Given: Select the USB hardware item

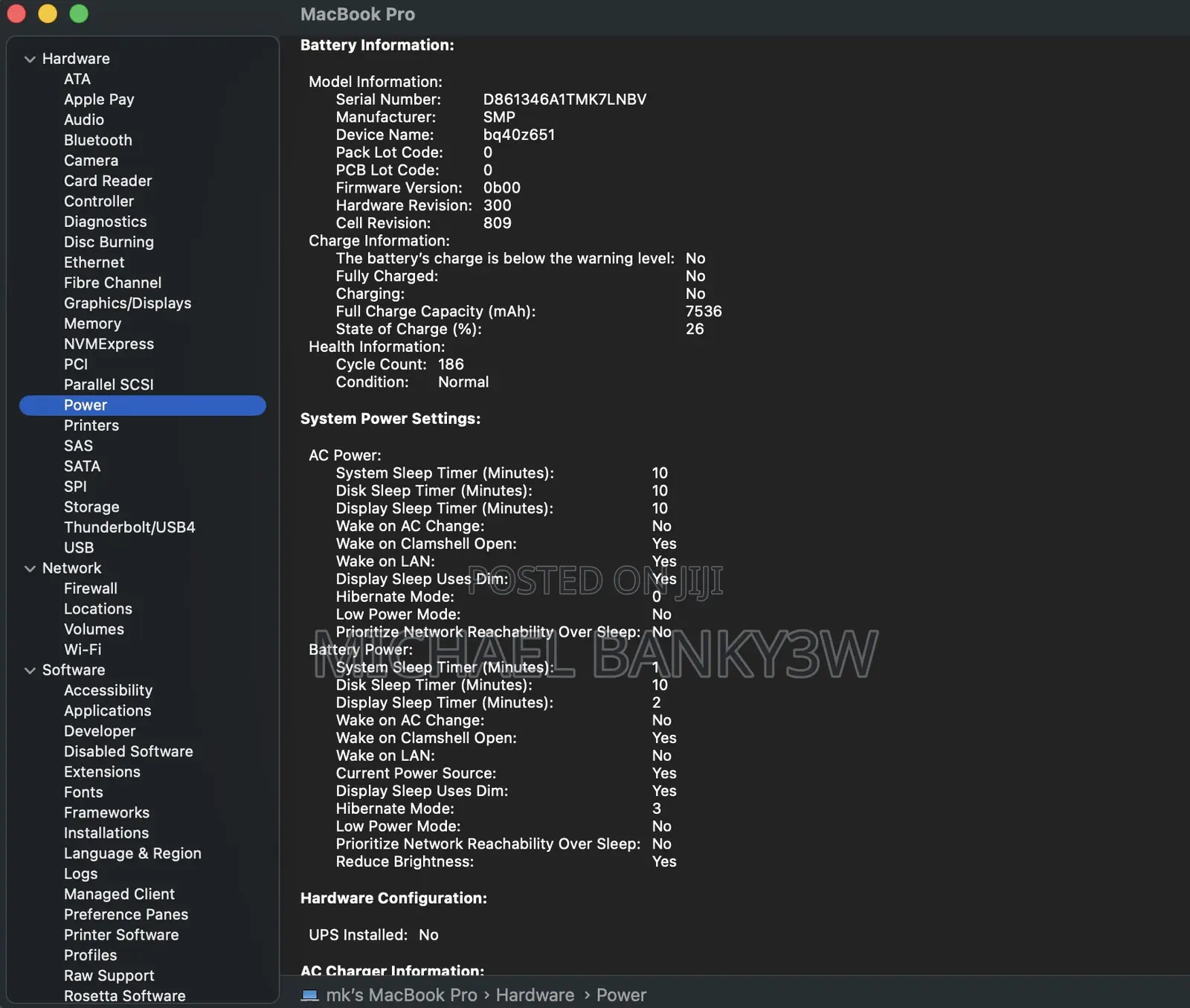Looking at the screenshot, I should [79, 548].
